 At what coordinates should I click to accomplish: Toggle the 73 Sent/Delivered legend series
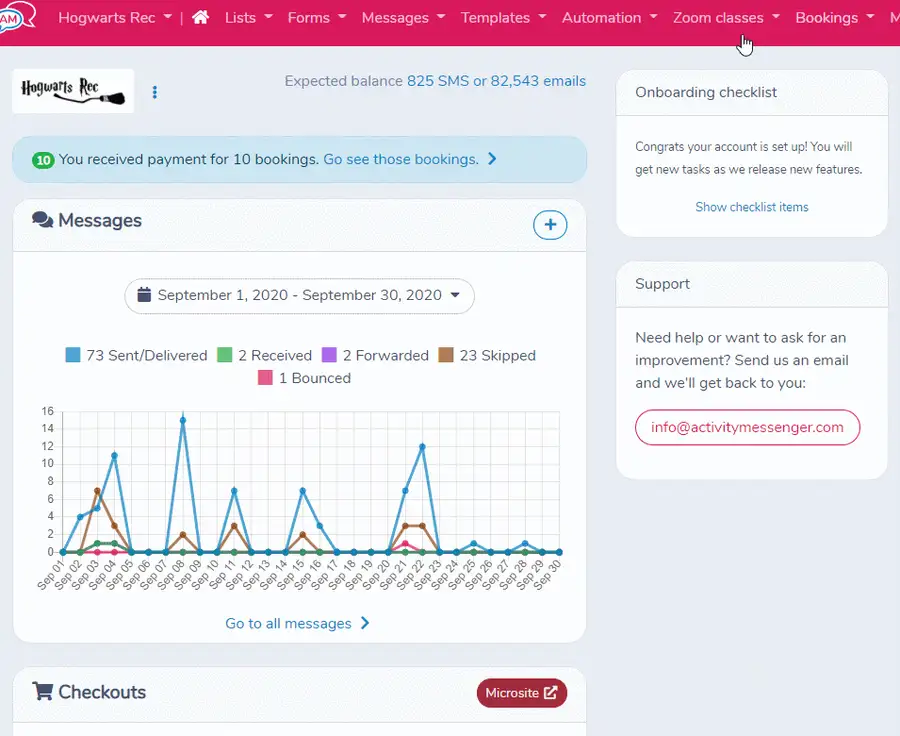[137, 355]
